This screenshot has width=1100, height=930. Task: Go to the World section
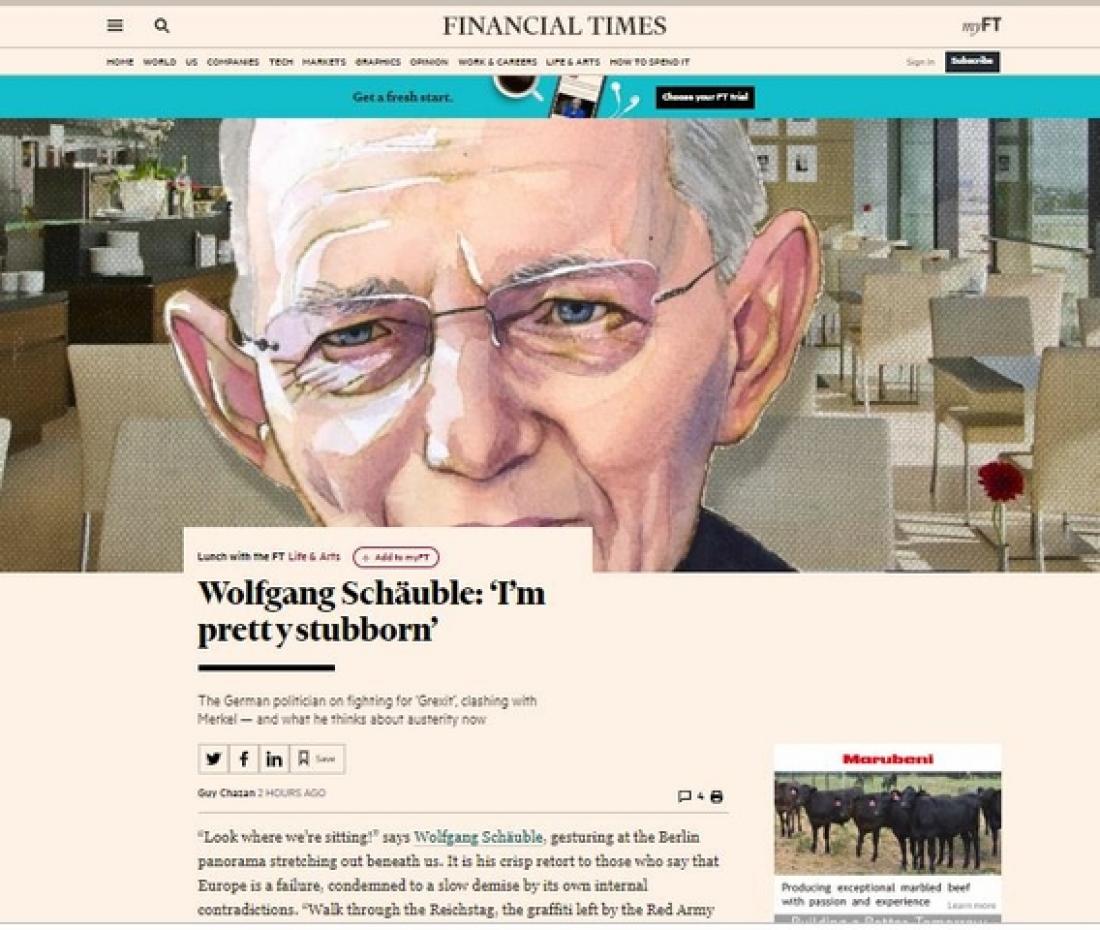click(159, 62)
